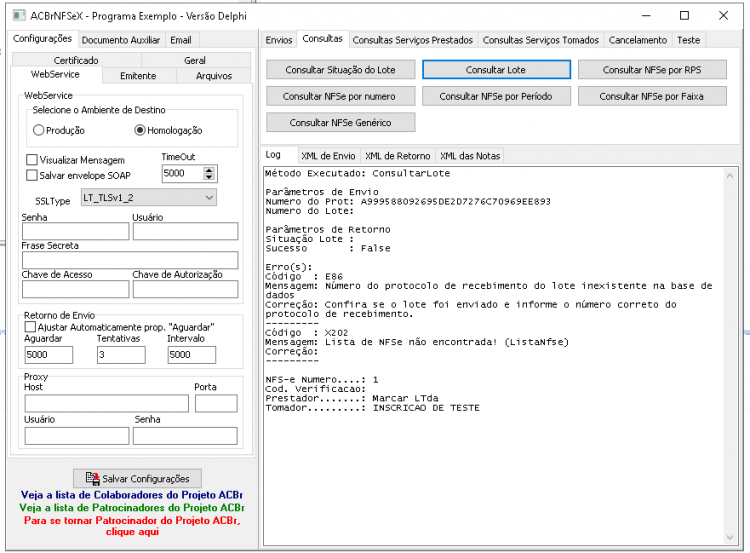Tick the Salvar envelope SOAP checkbox
Screen dimensions: 750x553
[32, 175]
